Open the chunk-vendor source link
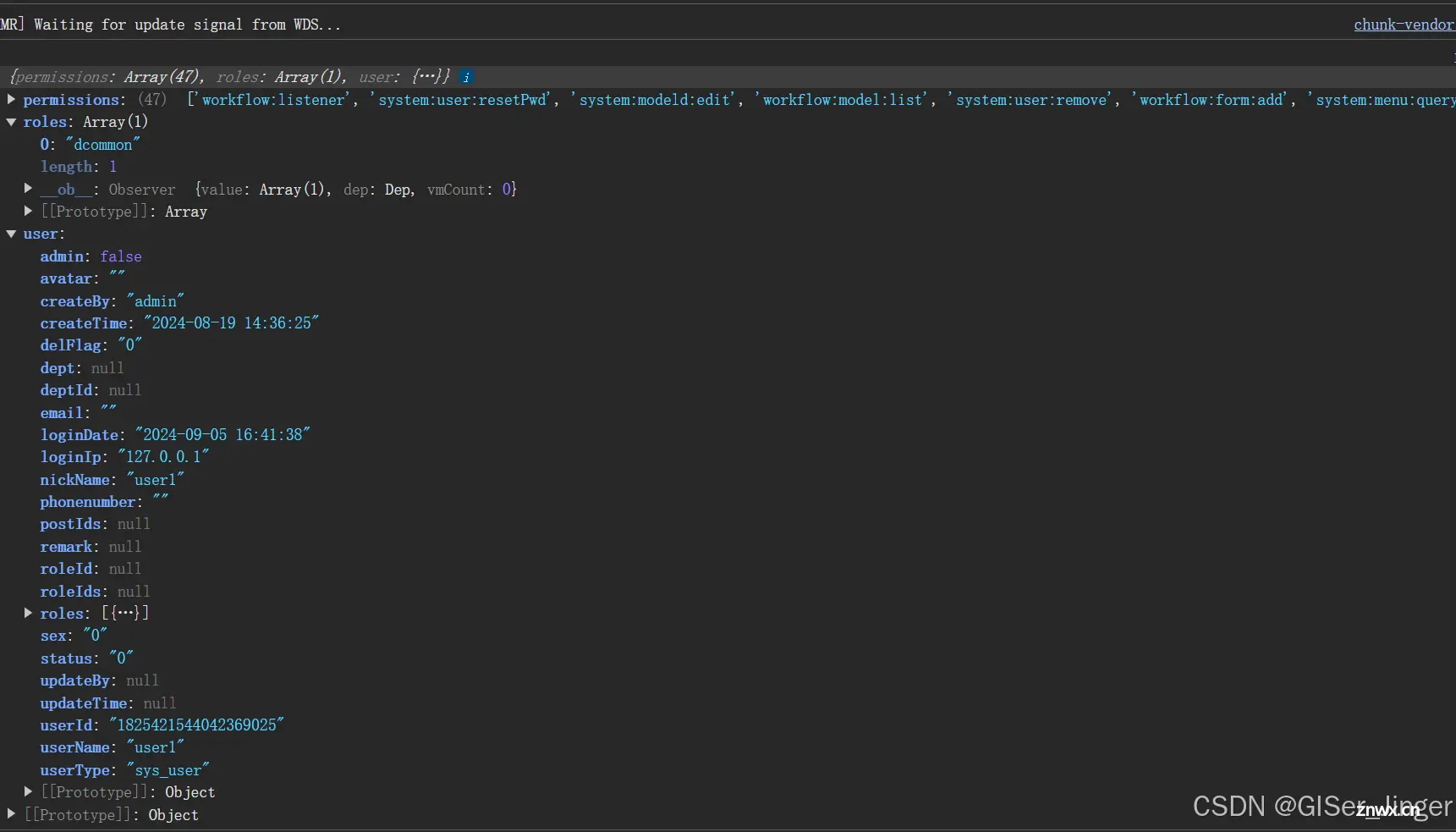1456x832 pixels. (x=1404, y=25)
